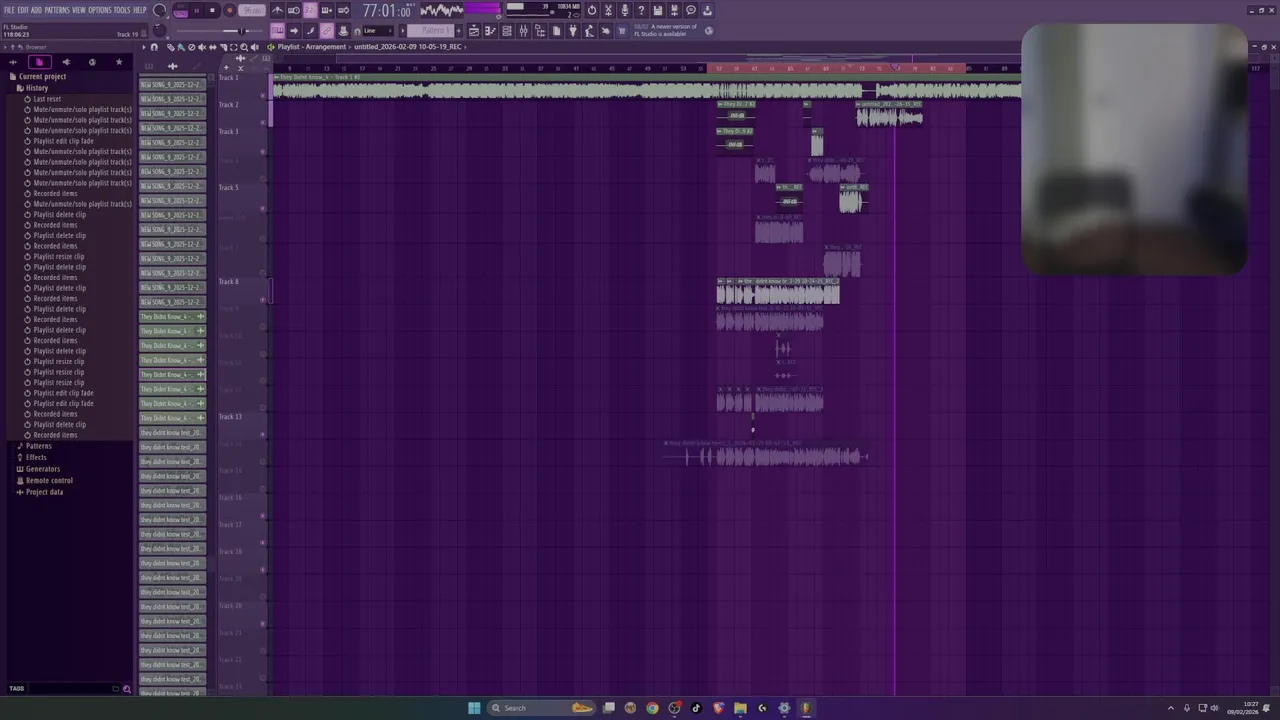Click the speech bubble chat icon
The width and height of the screenshot is (1280, 720).
pos(691,10)
